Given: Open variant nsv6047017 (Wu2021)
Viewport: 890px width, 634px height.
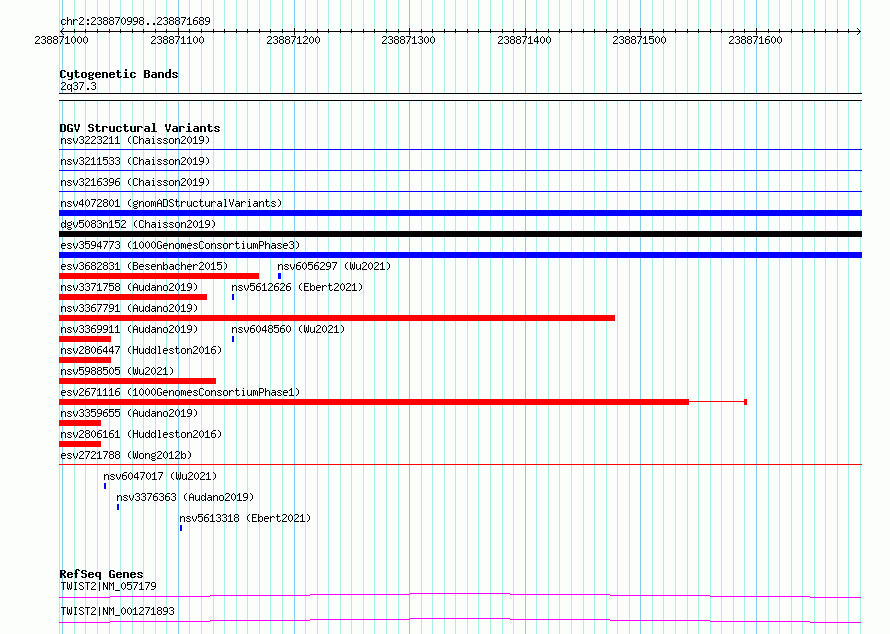Looking at the screenshot, I should point(160,476).
